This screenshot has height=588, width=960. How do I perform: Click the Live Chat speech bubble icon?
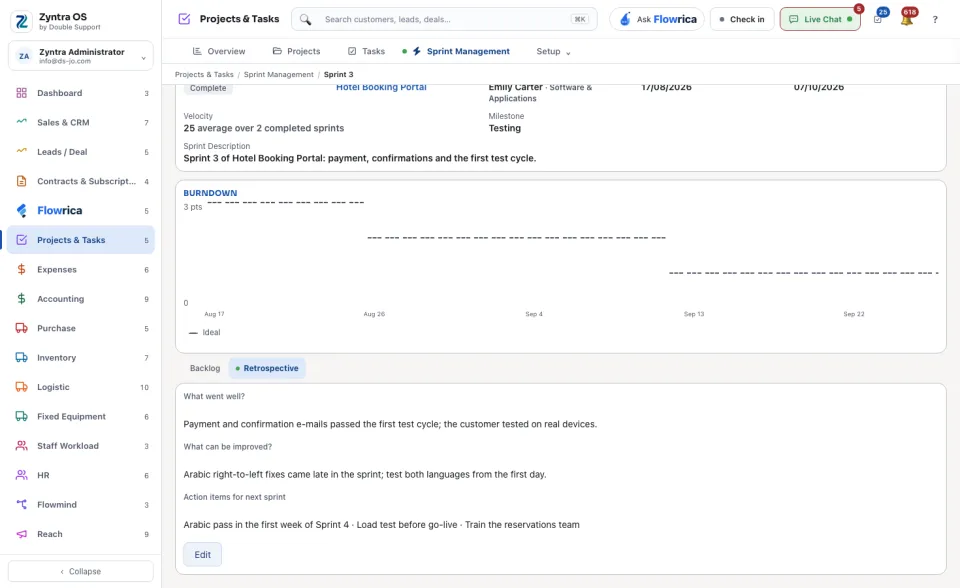793,19
